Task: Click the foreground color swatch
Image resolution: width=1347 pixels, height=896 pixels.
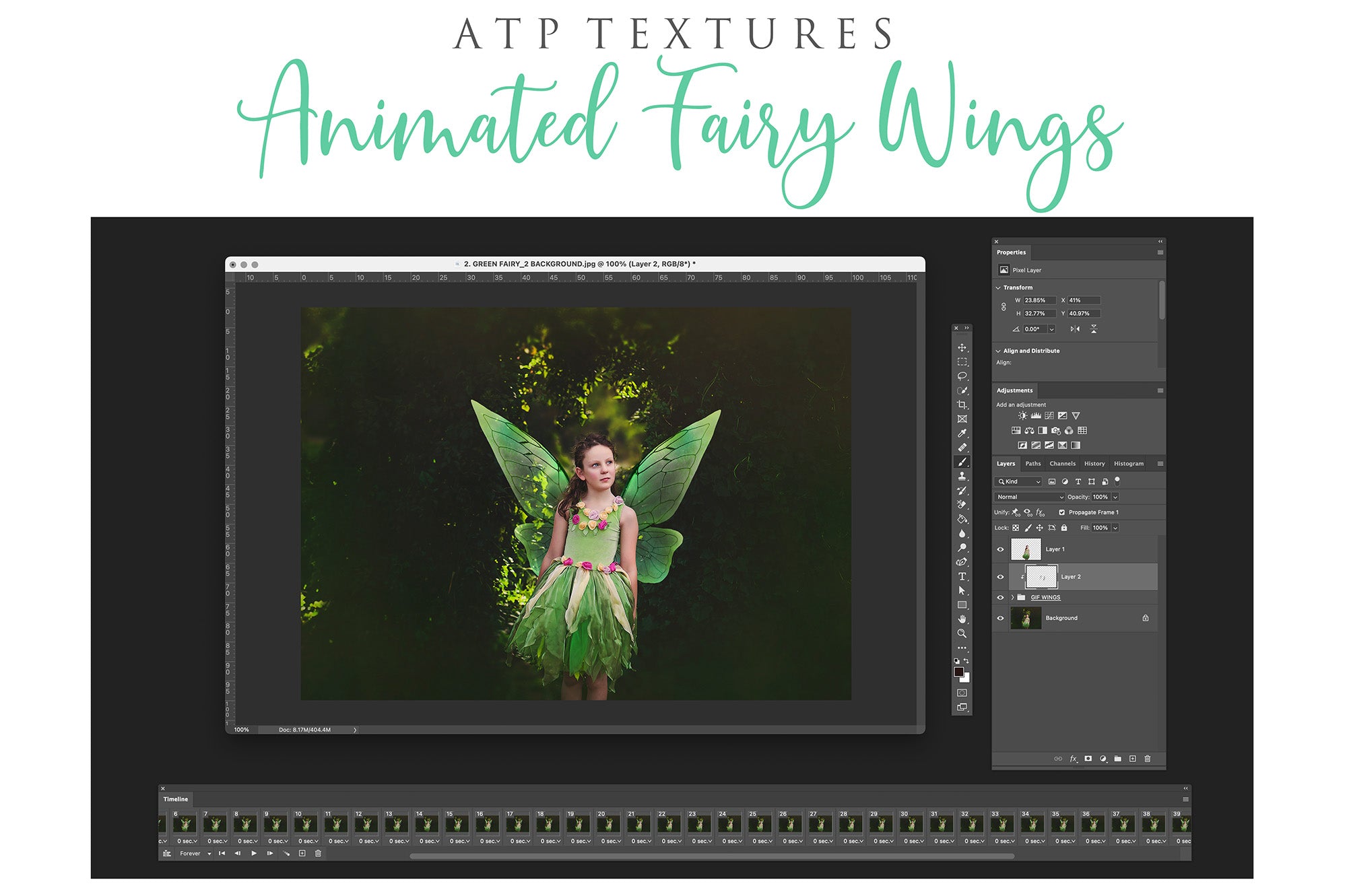Action: (958, 672)
